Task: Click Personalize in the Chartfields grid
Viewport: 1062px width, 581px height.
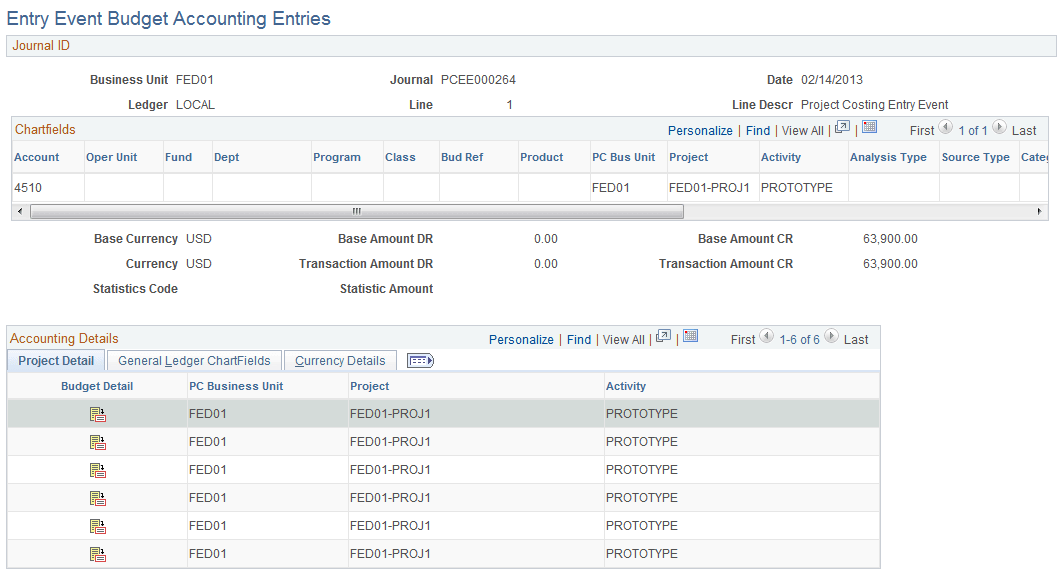Action: [x=700, y=130]
